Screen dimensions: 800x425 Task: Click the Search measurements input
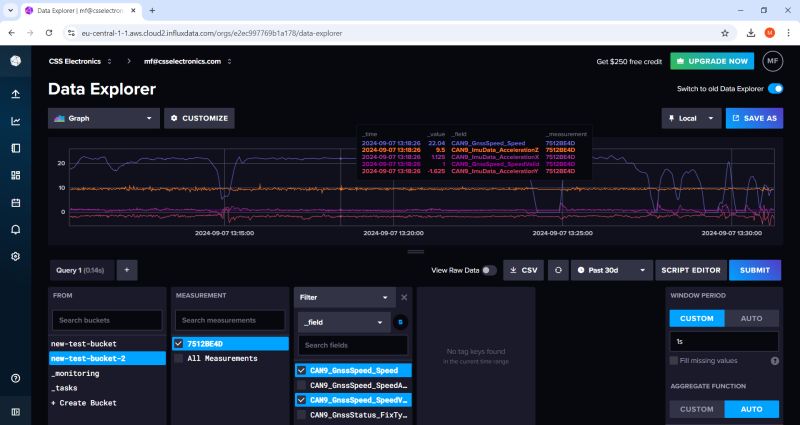pos(230,320)
